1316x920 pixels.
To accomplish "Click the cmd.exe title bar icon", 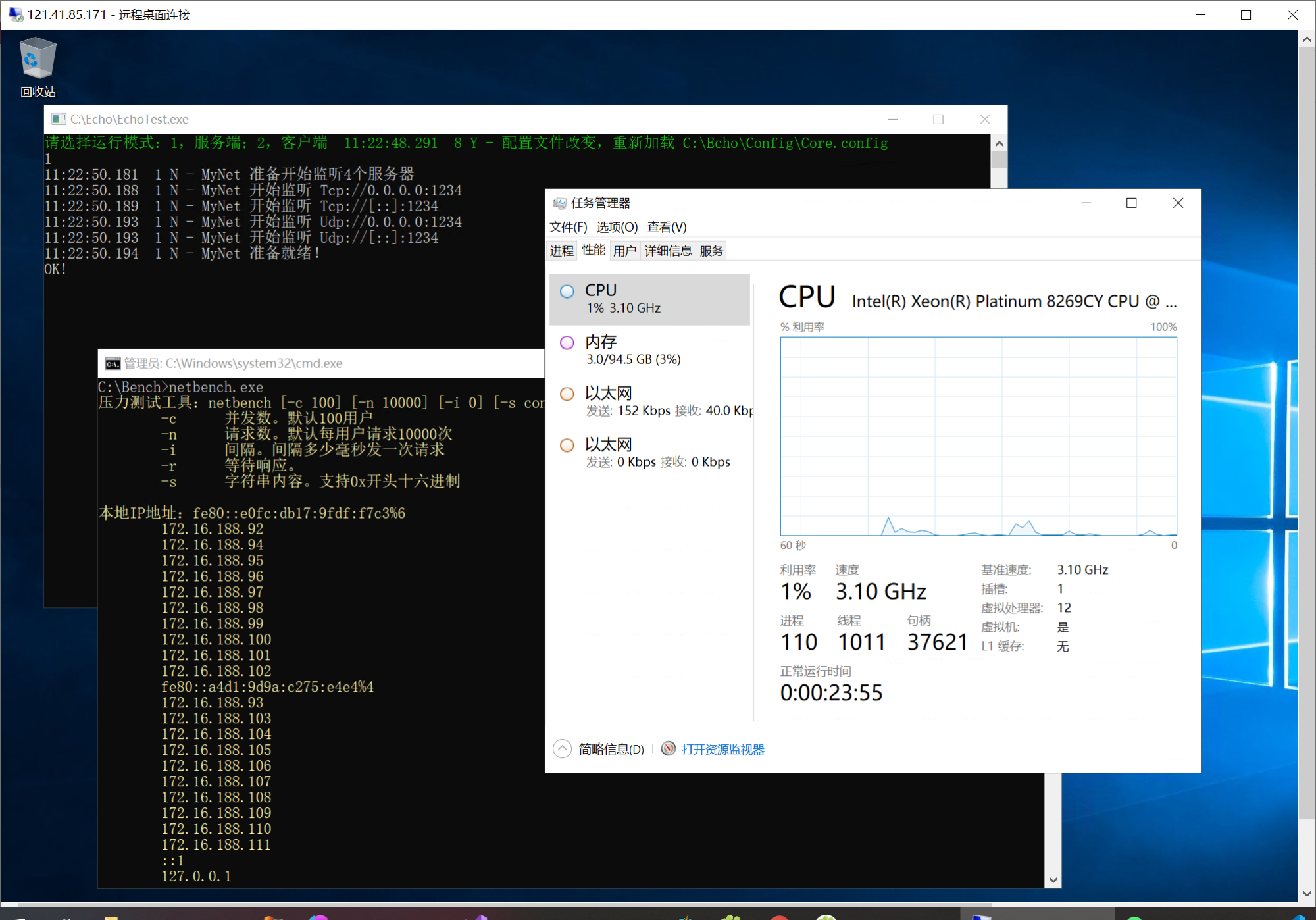I will click(x=113, y=363).
